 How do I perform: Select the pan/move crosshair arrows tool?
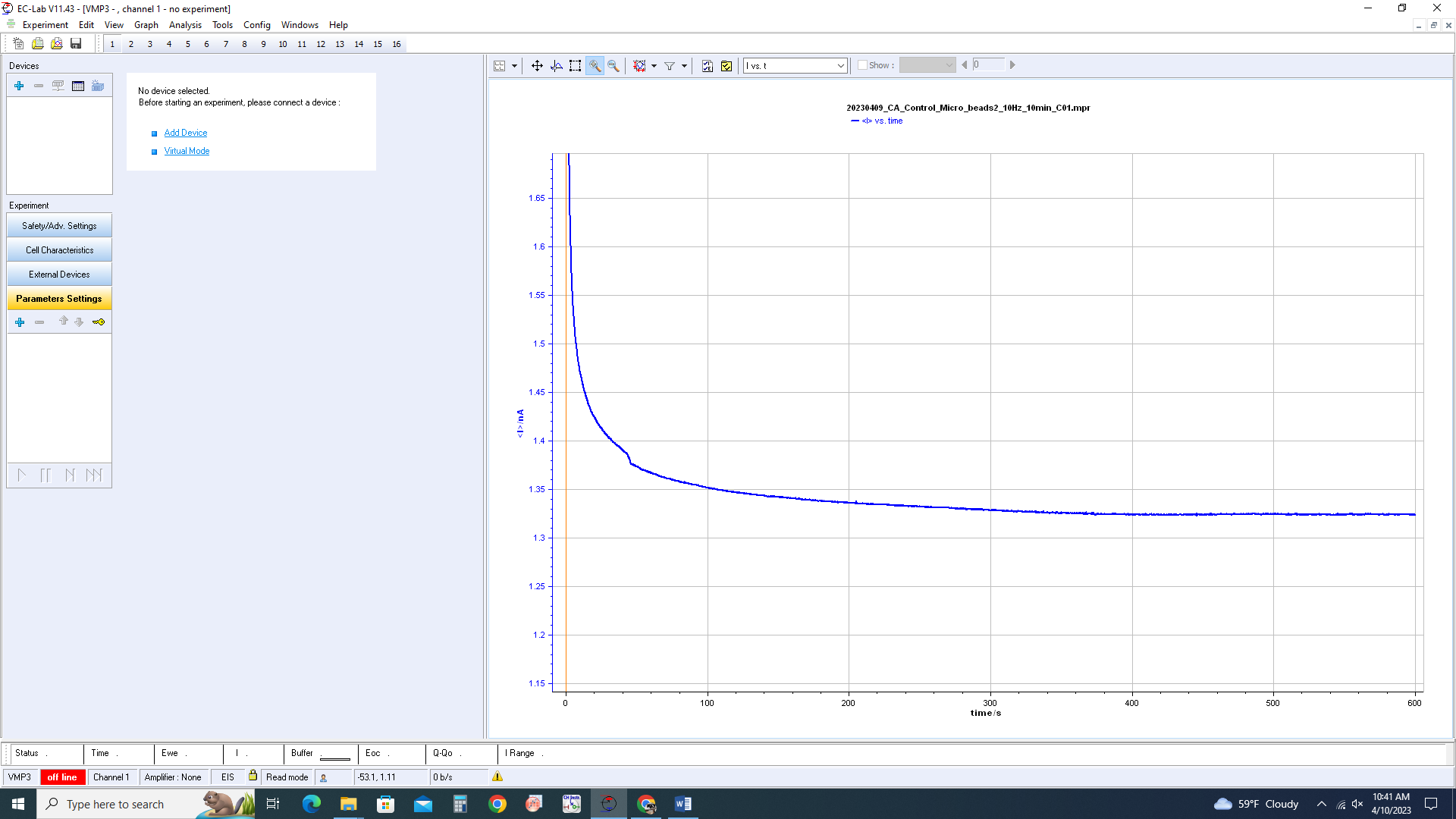(x=537, y=66)
